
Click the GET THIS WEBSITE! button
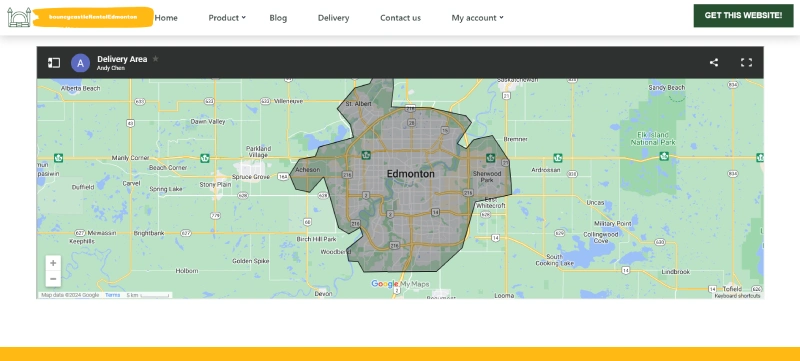coord(743,16)
